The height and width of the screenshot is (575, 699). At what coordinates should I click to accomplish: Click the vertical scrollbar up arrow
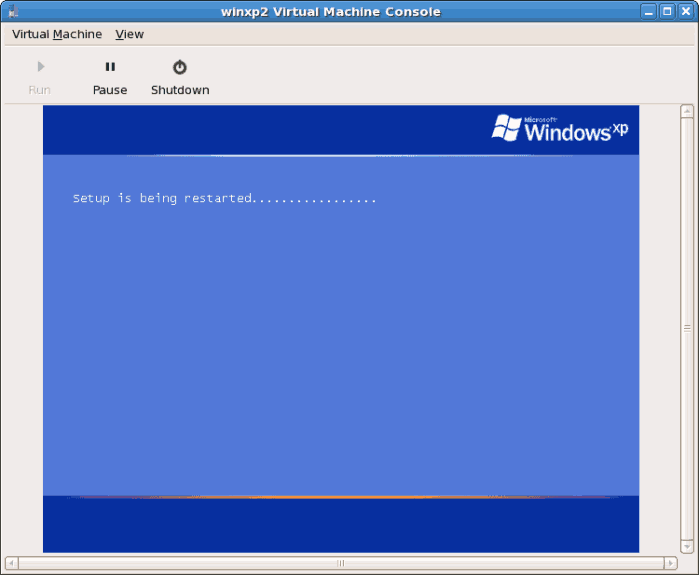tap(687, 112)
